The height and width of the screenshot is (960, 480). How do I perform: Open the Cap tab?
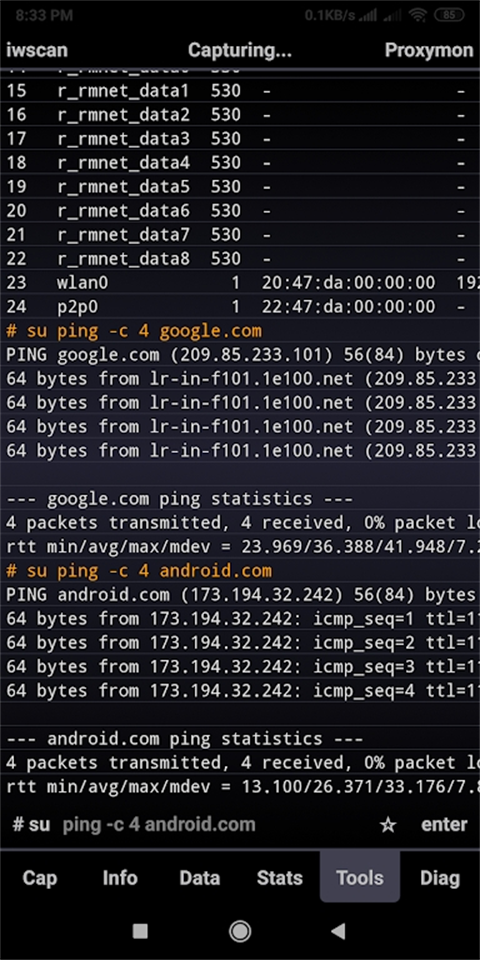40,878
